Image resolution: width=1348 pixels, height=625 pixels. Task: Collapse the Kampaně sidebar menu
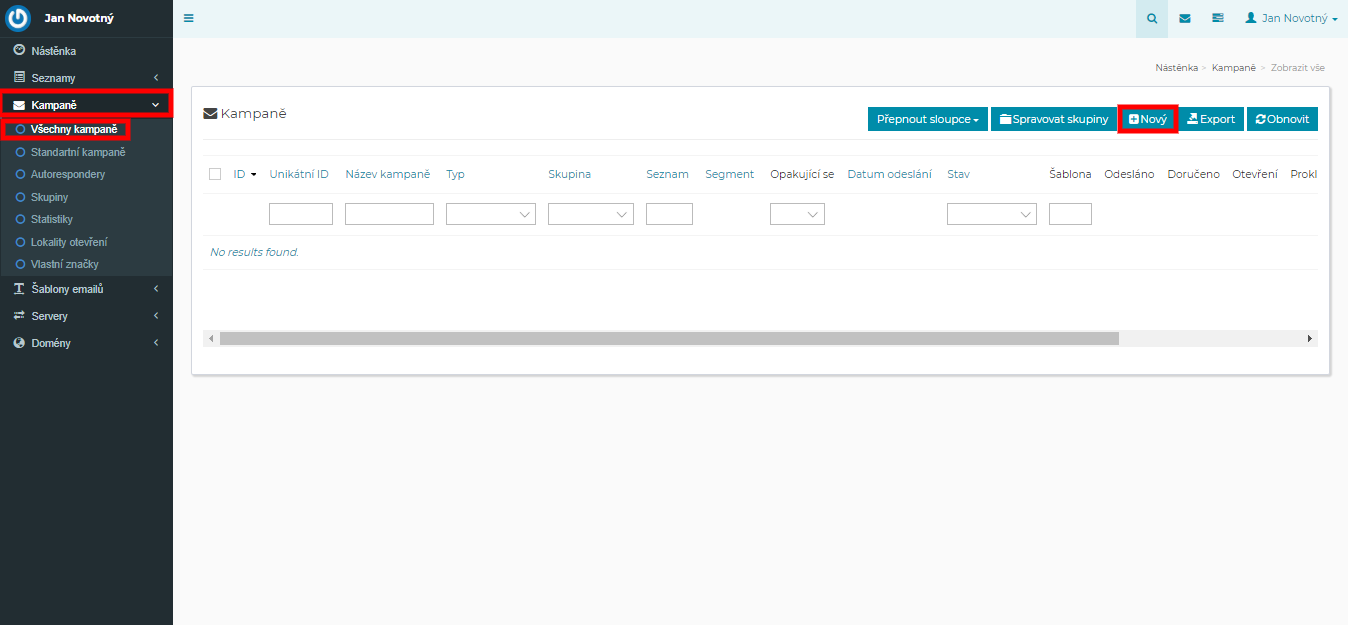coord(86,104)
